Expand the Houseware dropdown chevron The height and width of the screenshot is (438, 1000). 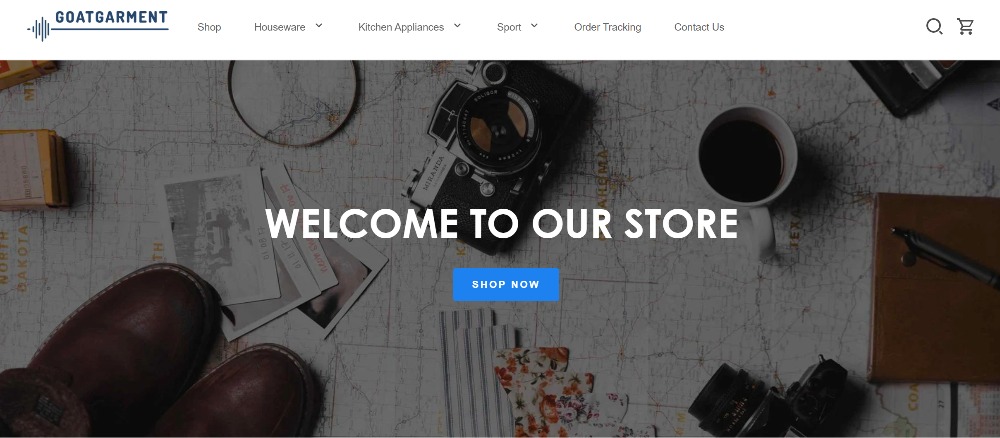[319, 26]
